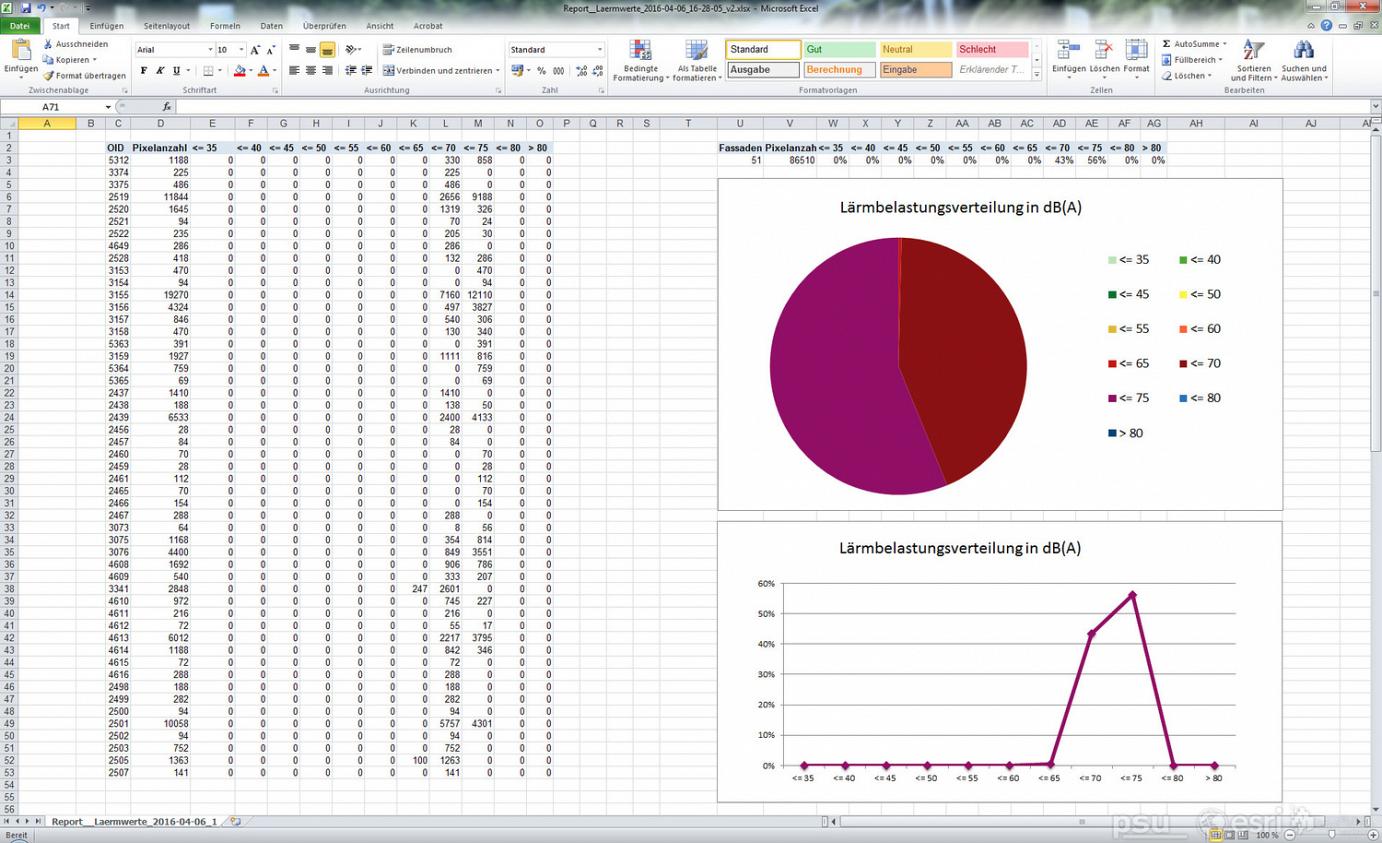This screenshot has width=1382, height=843.
Task: Open Bedingte Formatierung menu
Action: pos(641,60)
